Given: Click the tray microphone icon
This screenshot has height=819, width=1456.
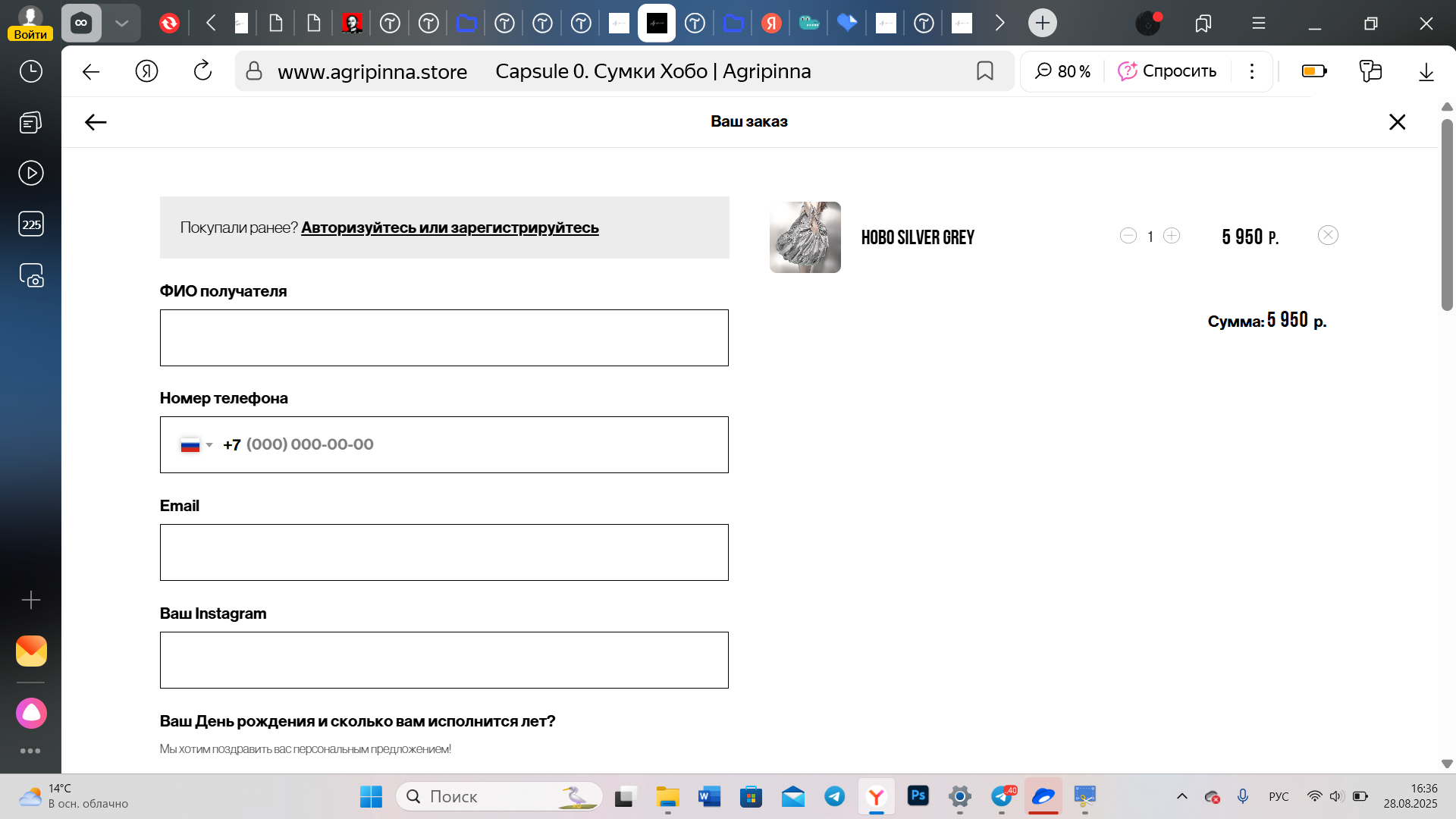Looking at the screenshot, I should coord(1242,796).
